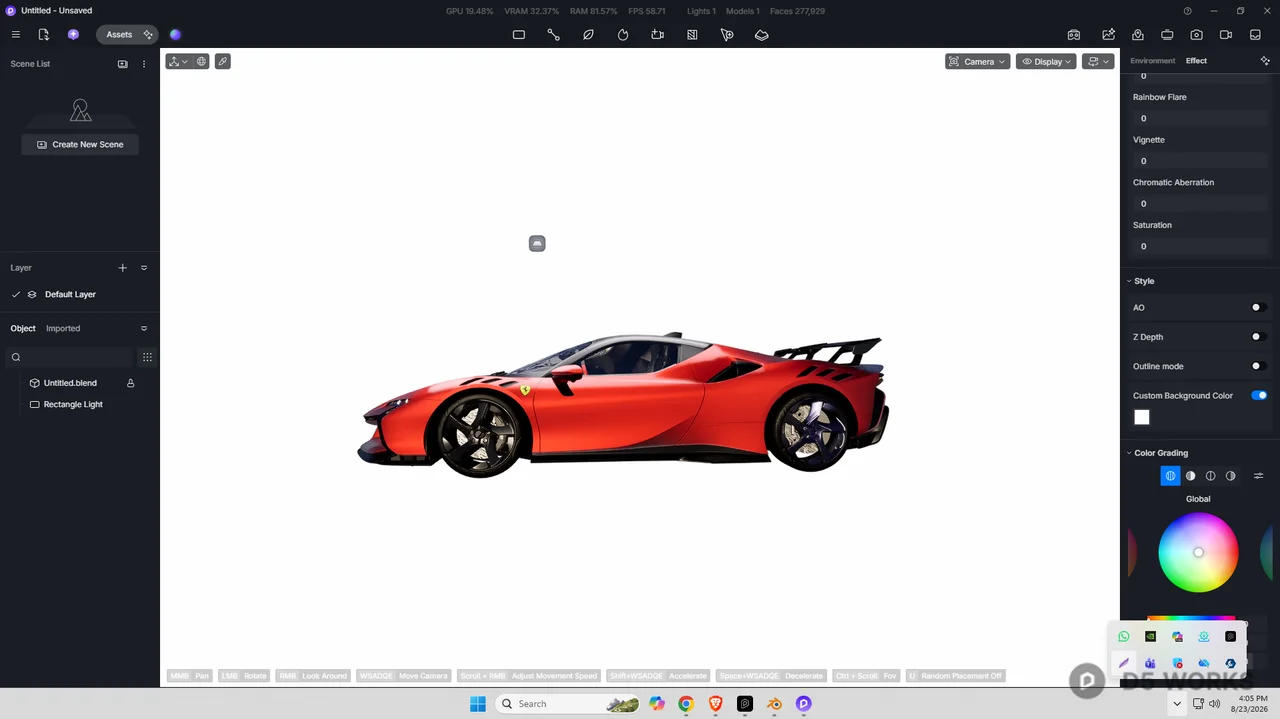Select Shadows color grading mode button
The height and width of the screenshot is (719, 1280).
[1191, 476]
